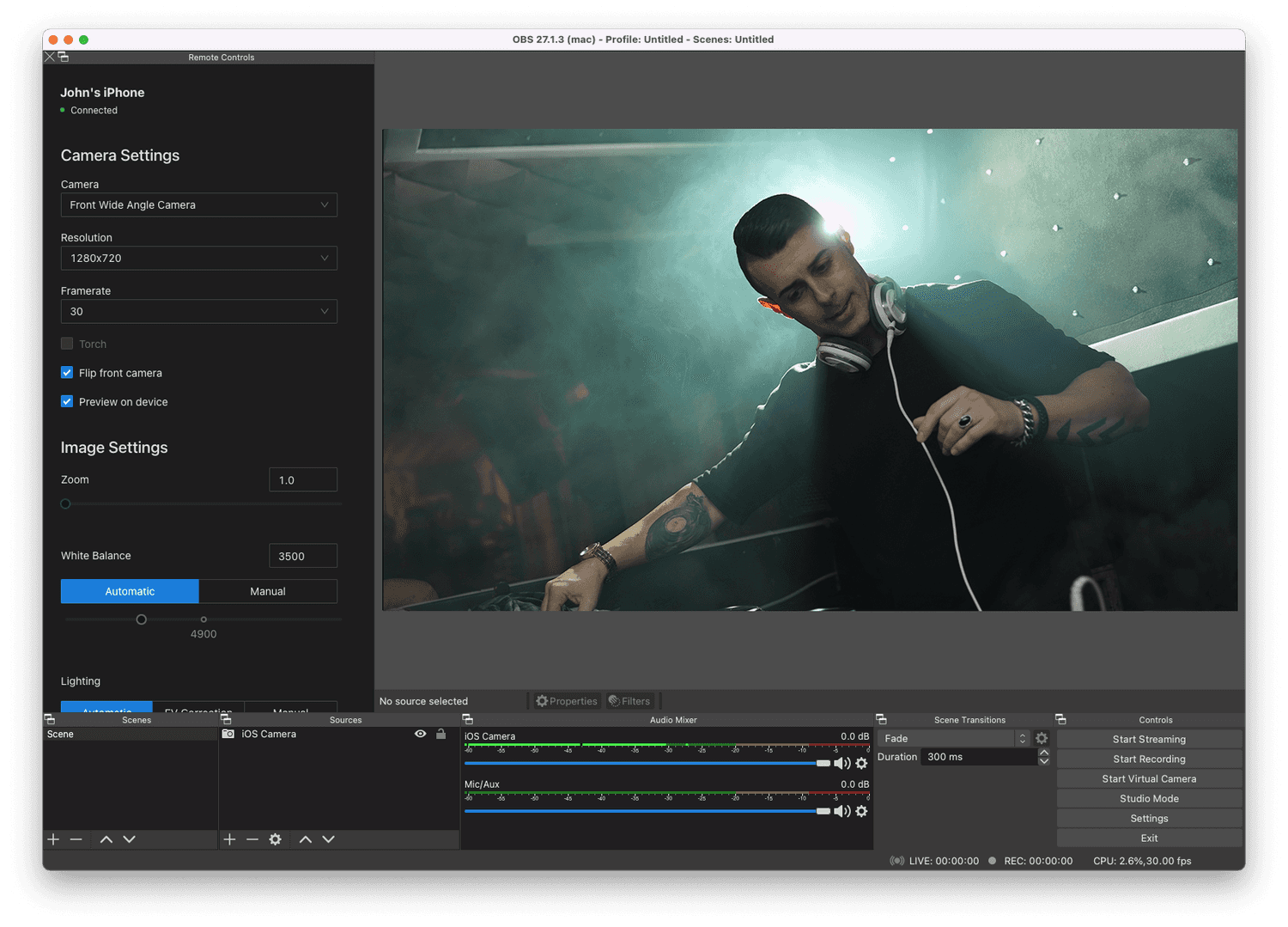Open advanced audio settings for iOS Camera
Image resolution: width=1288 pixels, height=927 pixels.
click(x=862, y=762)
